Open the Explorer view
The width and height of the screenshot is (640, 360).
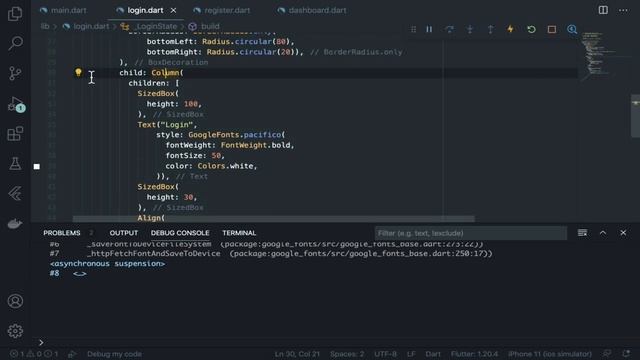coord(15,13)
